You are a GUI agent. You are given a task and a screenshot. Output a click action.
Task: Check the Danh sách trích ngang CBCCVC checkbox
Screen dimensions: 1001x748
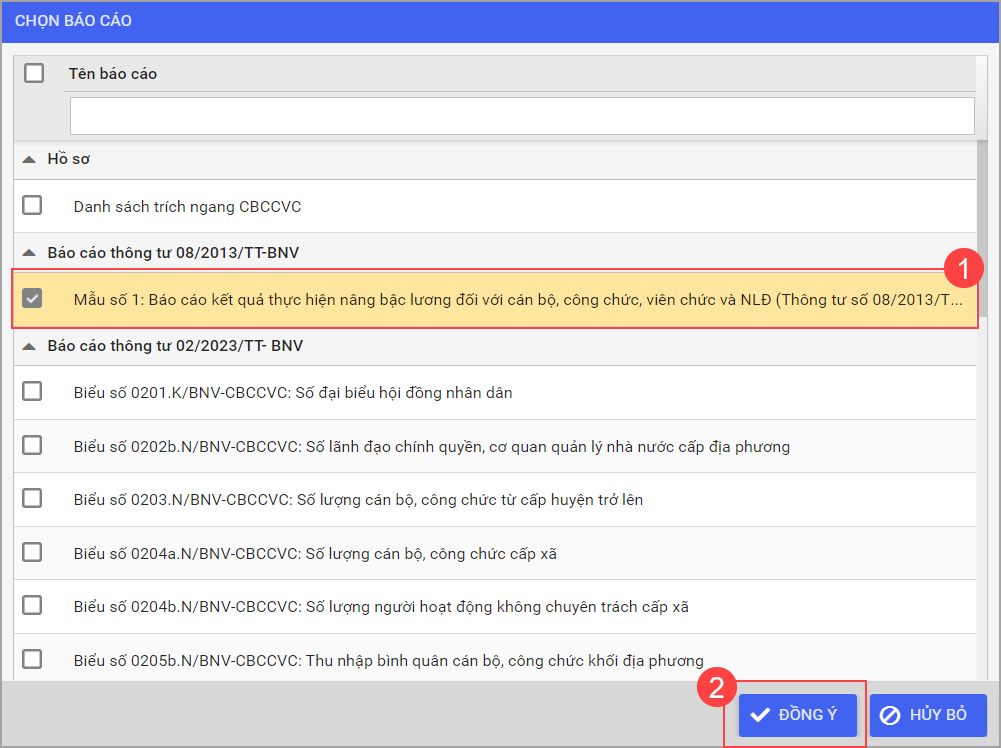click(33, 206)
